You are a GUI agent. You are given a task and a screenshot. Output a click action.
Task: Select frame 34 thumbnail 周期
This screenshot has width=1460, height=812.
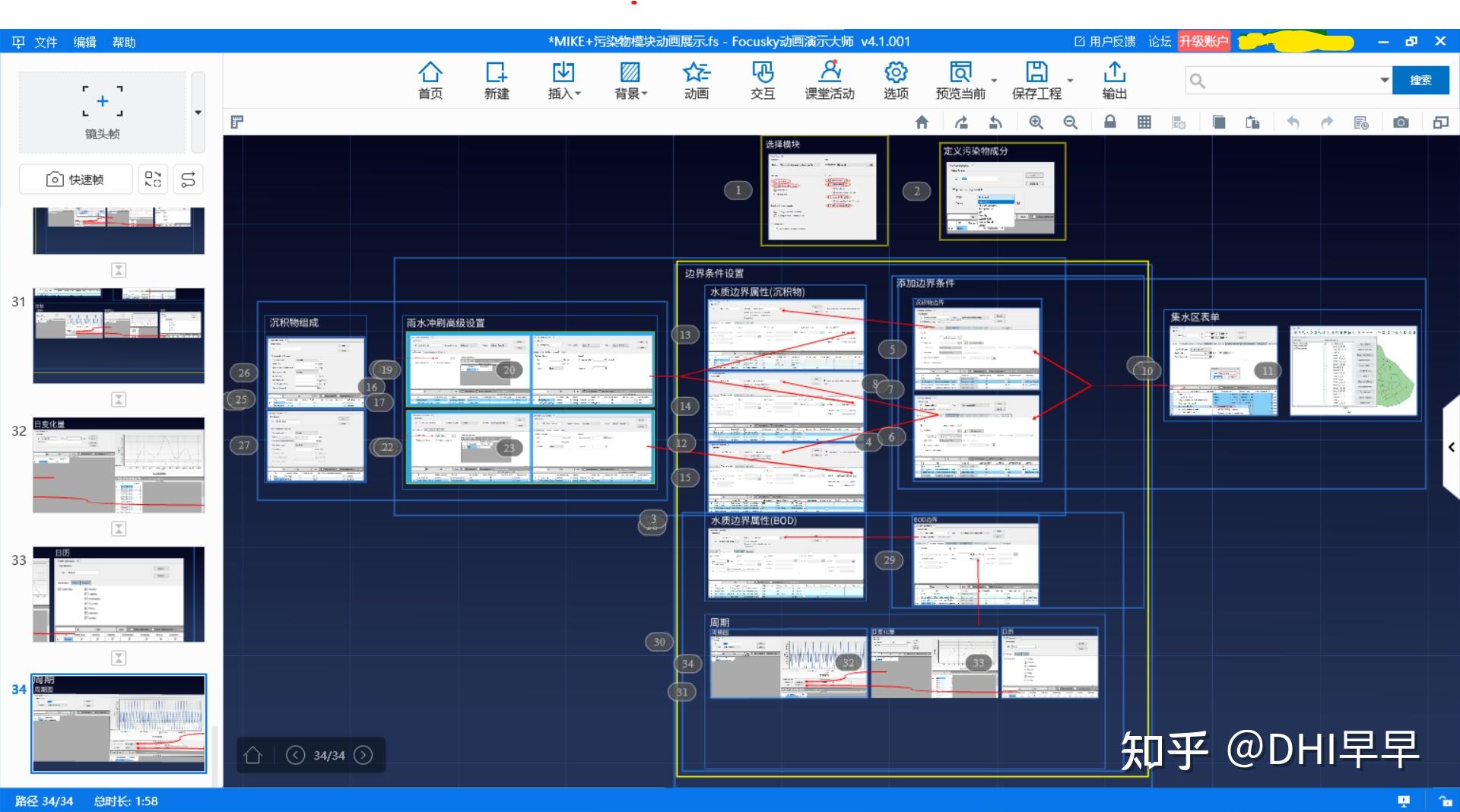click(119, 723)
